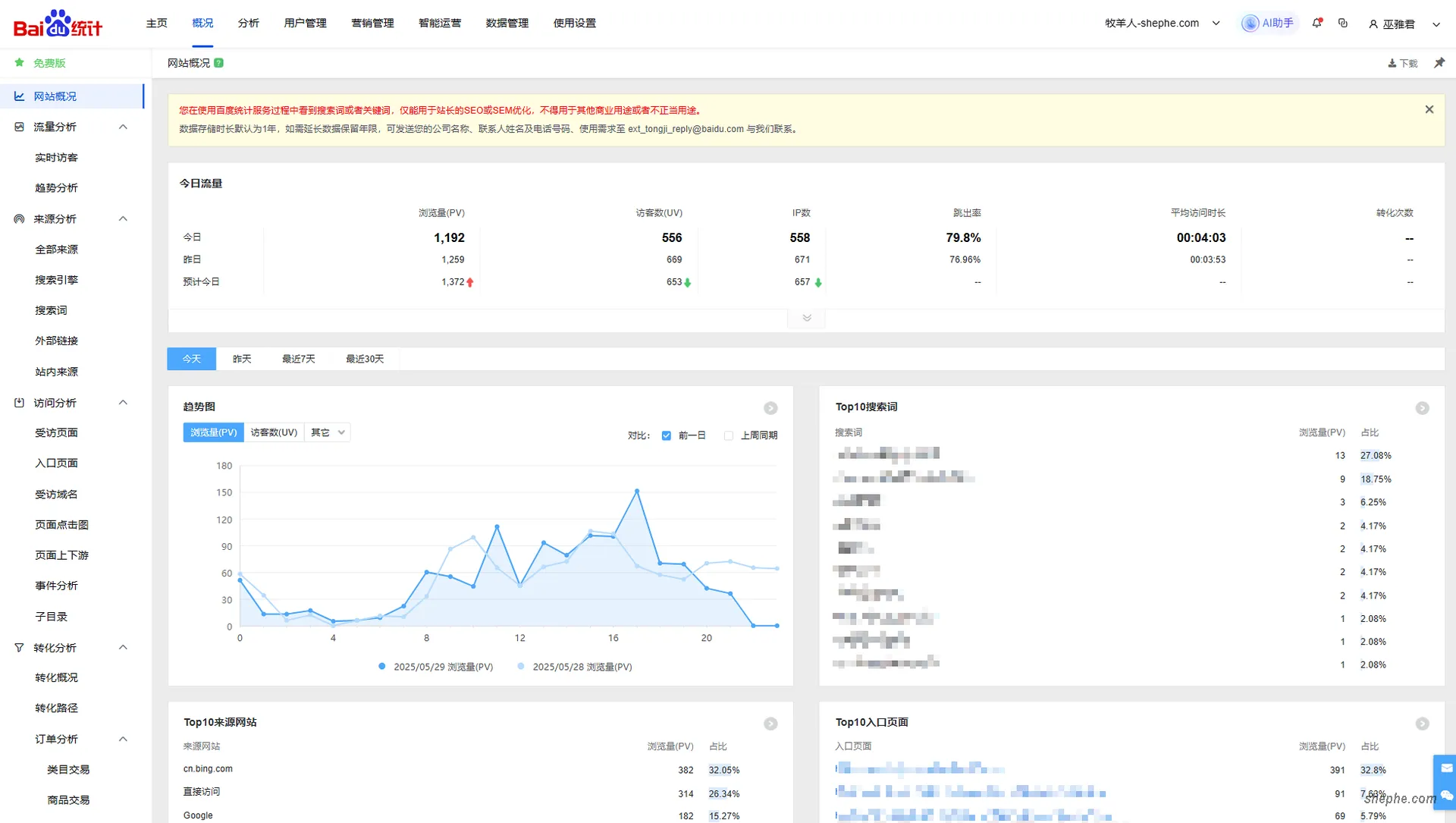Click the floating mail feedback icon
The image size is (1456, 823).
[1445, 768]
